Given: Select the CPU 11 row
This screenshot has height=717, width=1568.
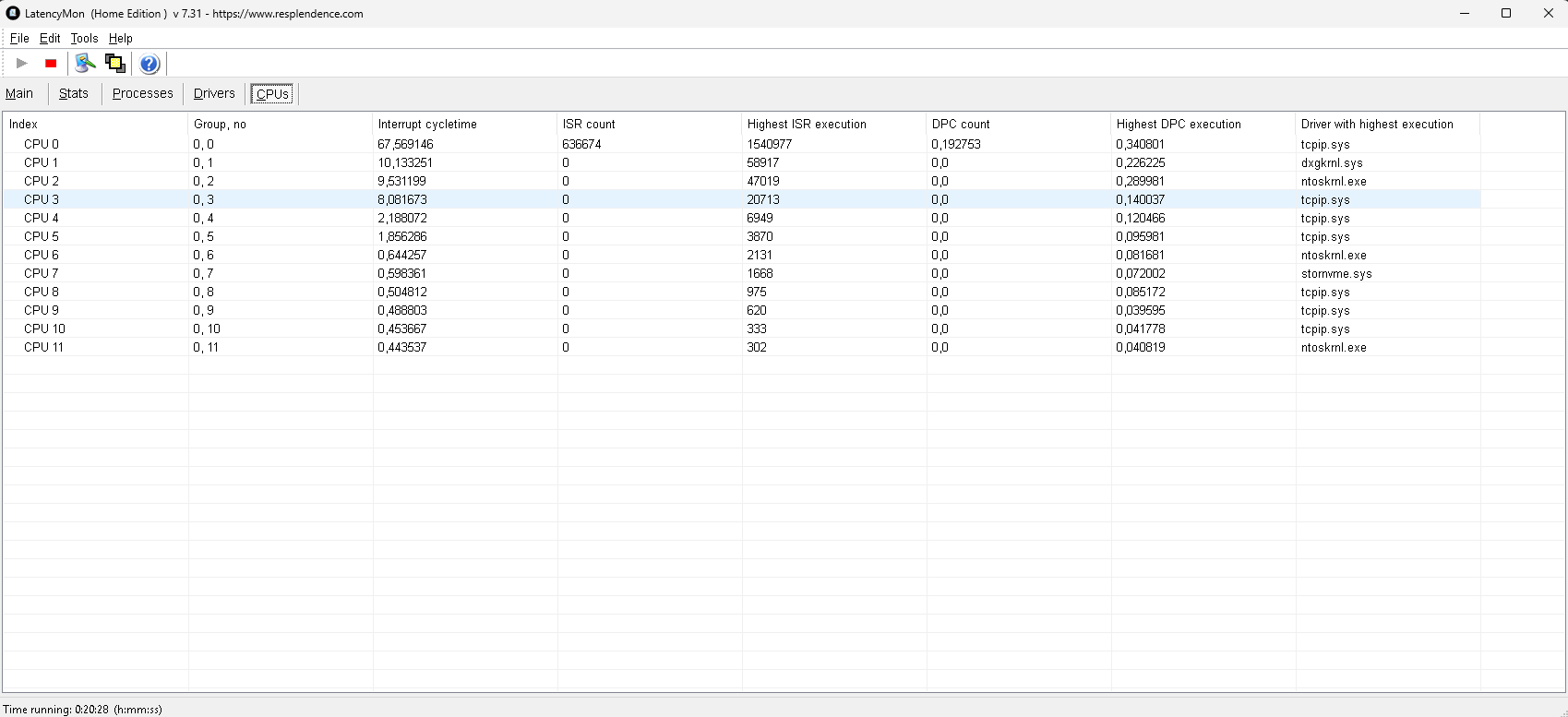Looking at the screenshot, I should point(742,347).
